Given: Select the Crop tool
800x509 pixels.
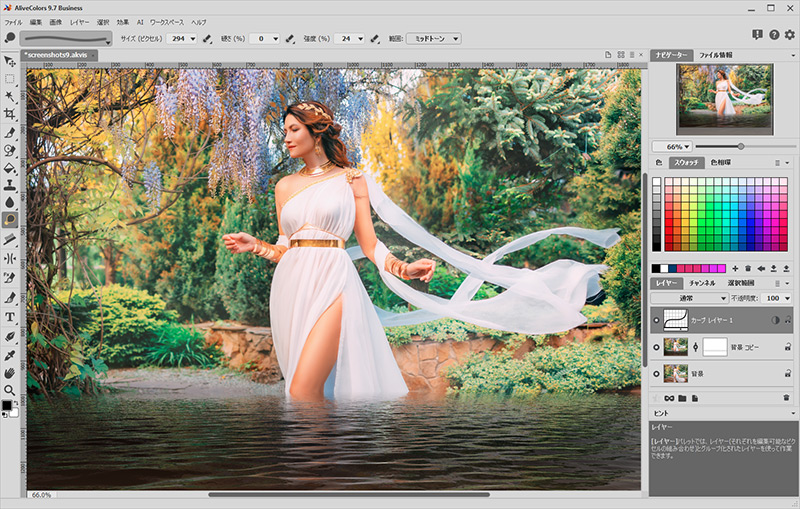Looking at the screenshot, I should pyautogui.click(x=9, y=114).
